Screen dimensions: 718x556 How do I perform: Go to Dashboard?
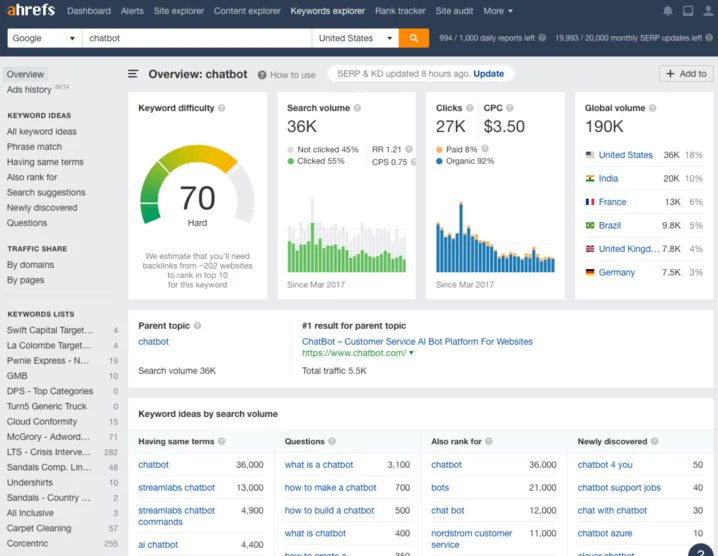tap(89, 11)
